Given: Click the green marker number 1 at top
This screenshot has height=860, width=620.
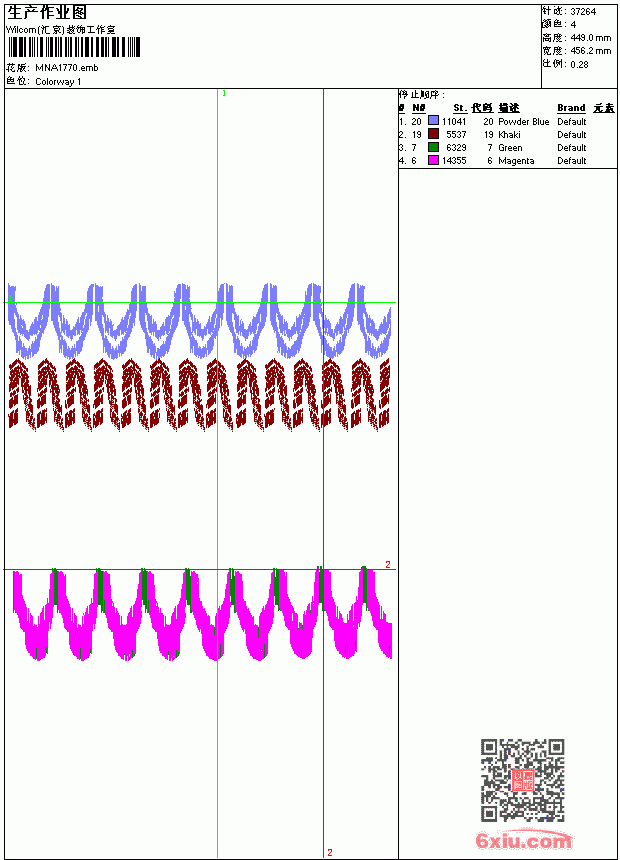Looking at the screenshot, I should [x=224, y=93].
